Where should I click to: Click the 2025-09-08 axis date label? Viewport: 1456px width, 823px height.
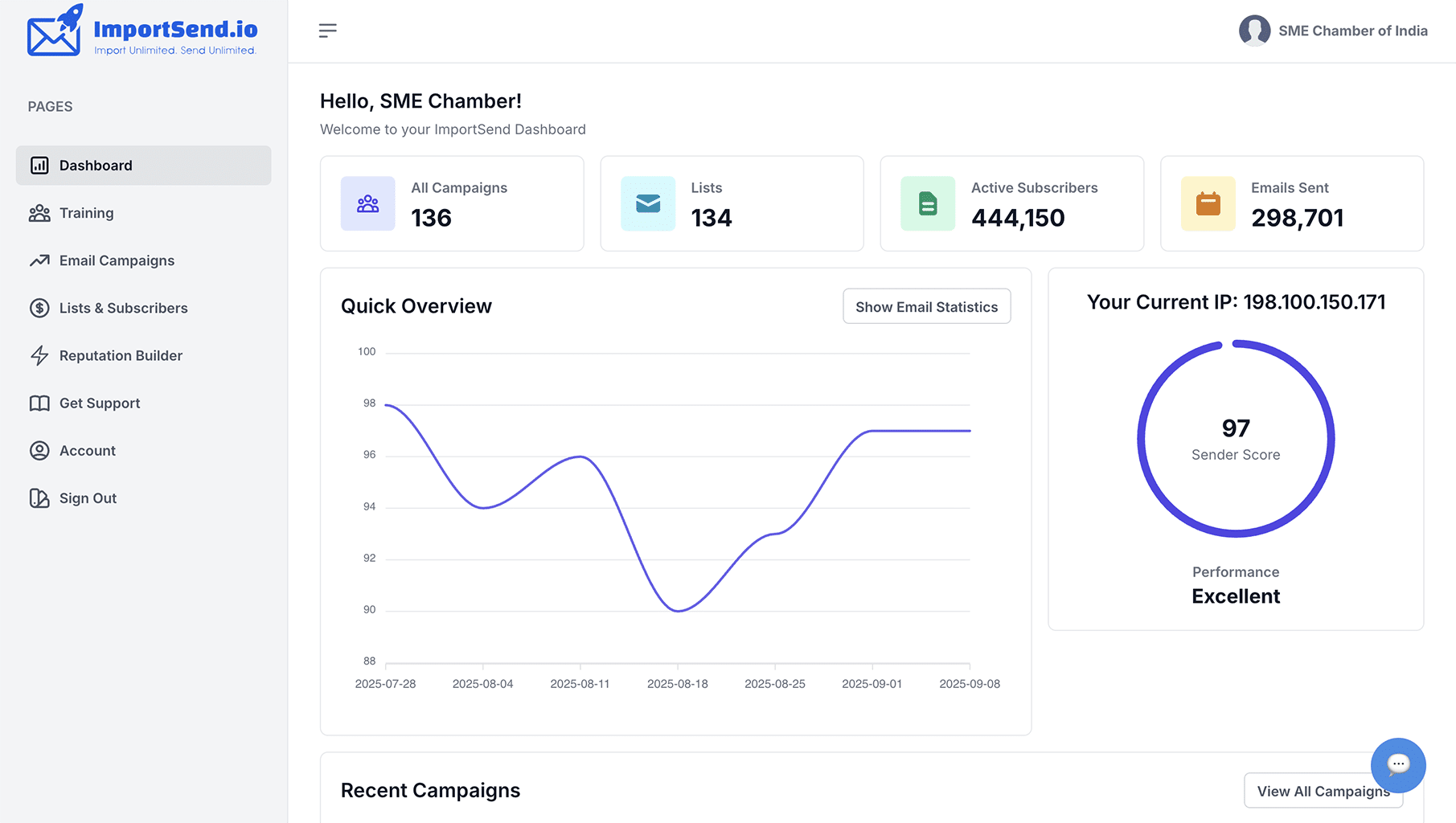(x=970, y=684)
